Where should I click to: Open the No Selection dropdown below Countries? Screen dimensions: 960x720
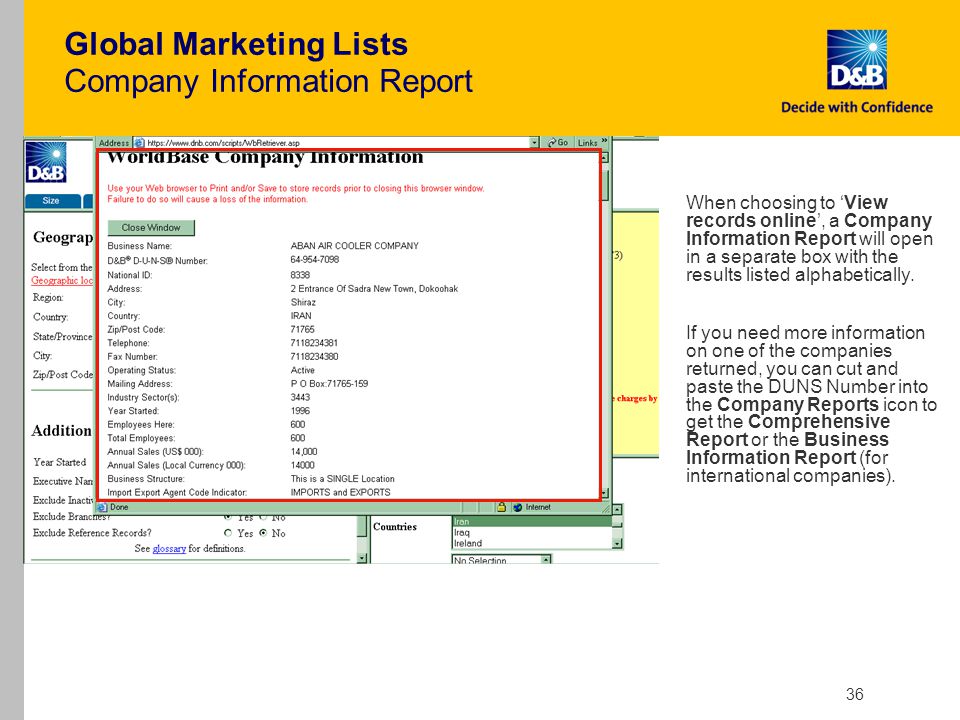501,560
